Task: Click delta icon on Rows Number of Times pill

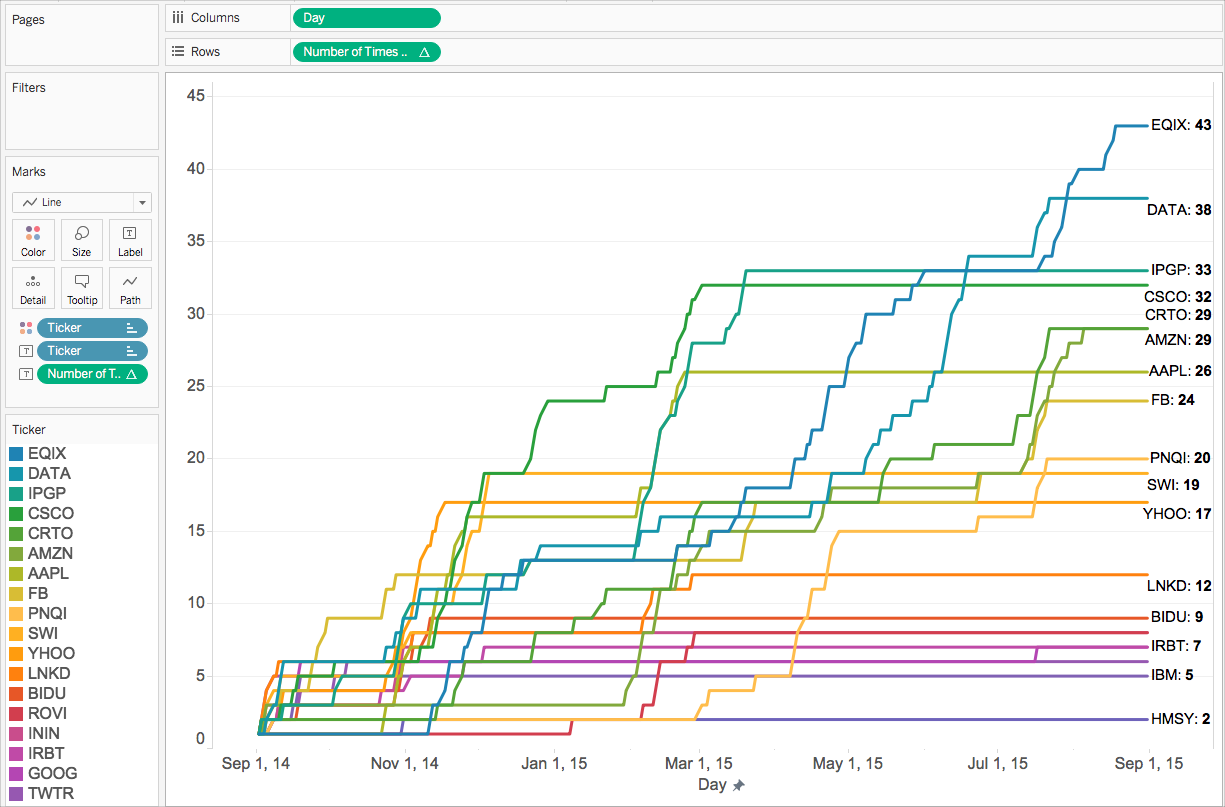Action: pos(424,52)
